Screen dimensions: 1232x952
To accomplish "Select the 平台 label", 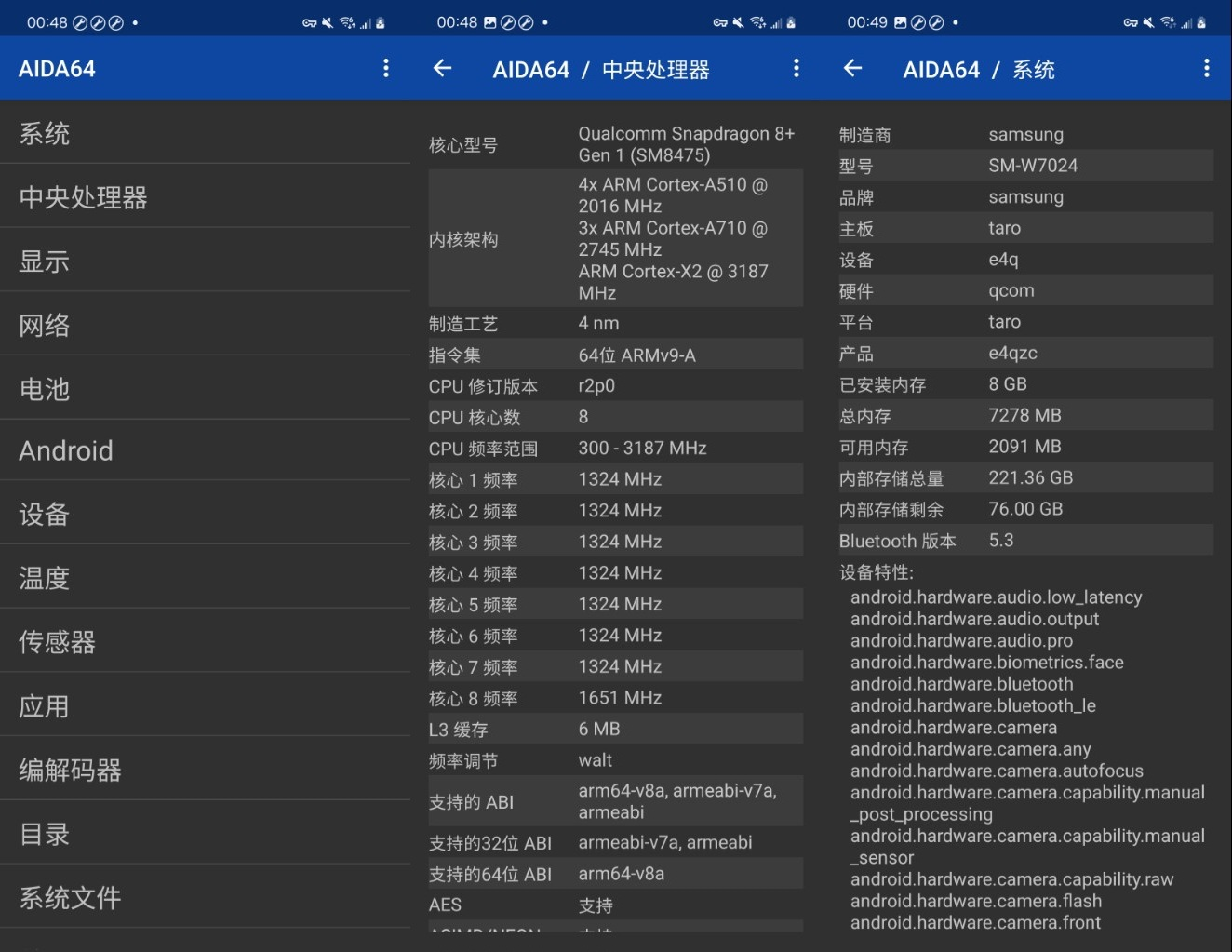I will point(856,323).
